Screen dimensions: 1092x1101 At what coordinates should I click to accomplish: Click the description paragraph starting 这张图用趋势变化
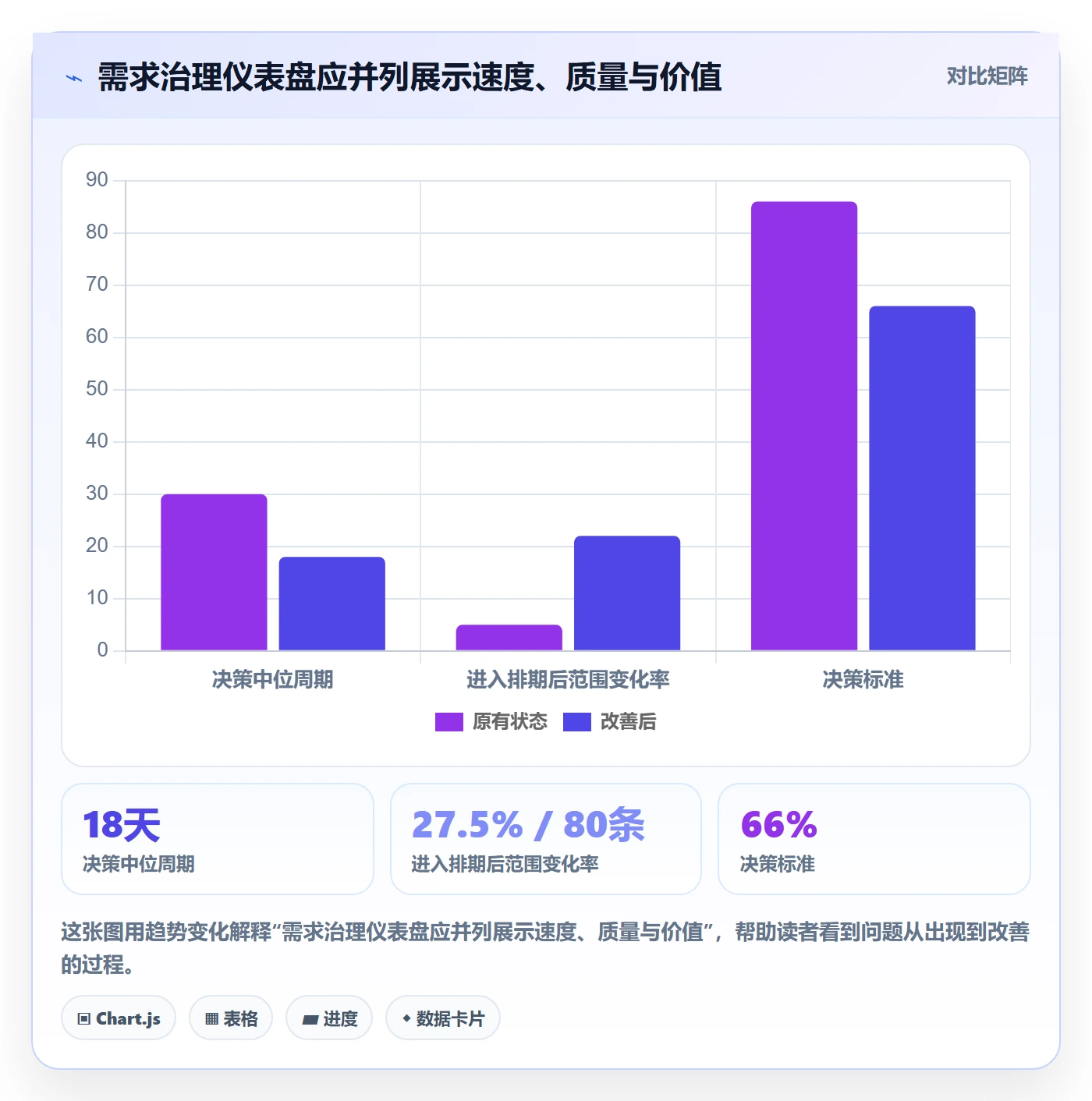(545, 948)
